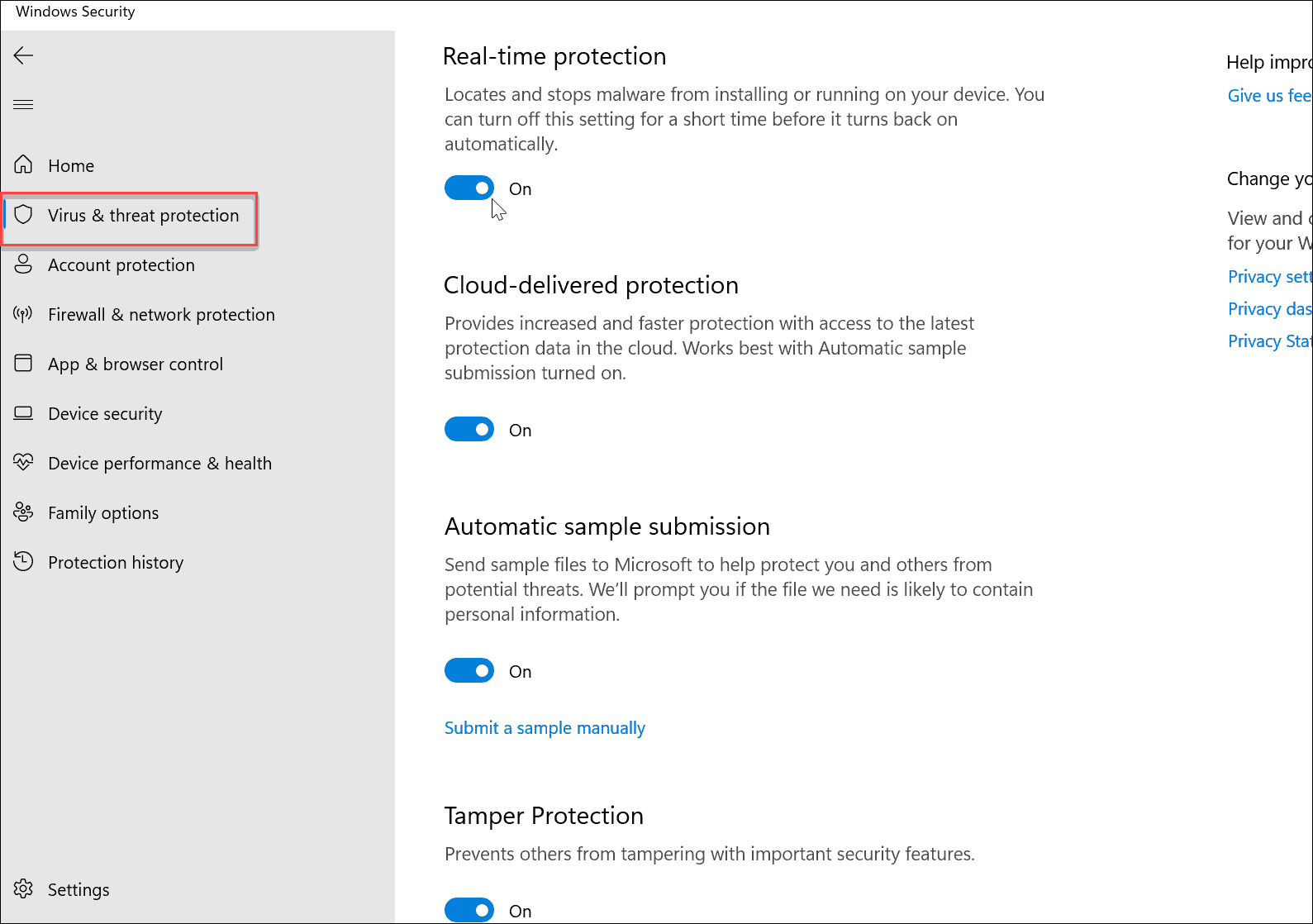This screenshot has height=924, width=1313.
Task: Switch off Tamper Protection toggle
Action: [469, 911]
